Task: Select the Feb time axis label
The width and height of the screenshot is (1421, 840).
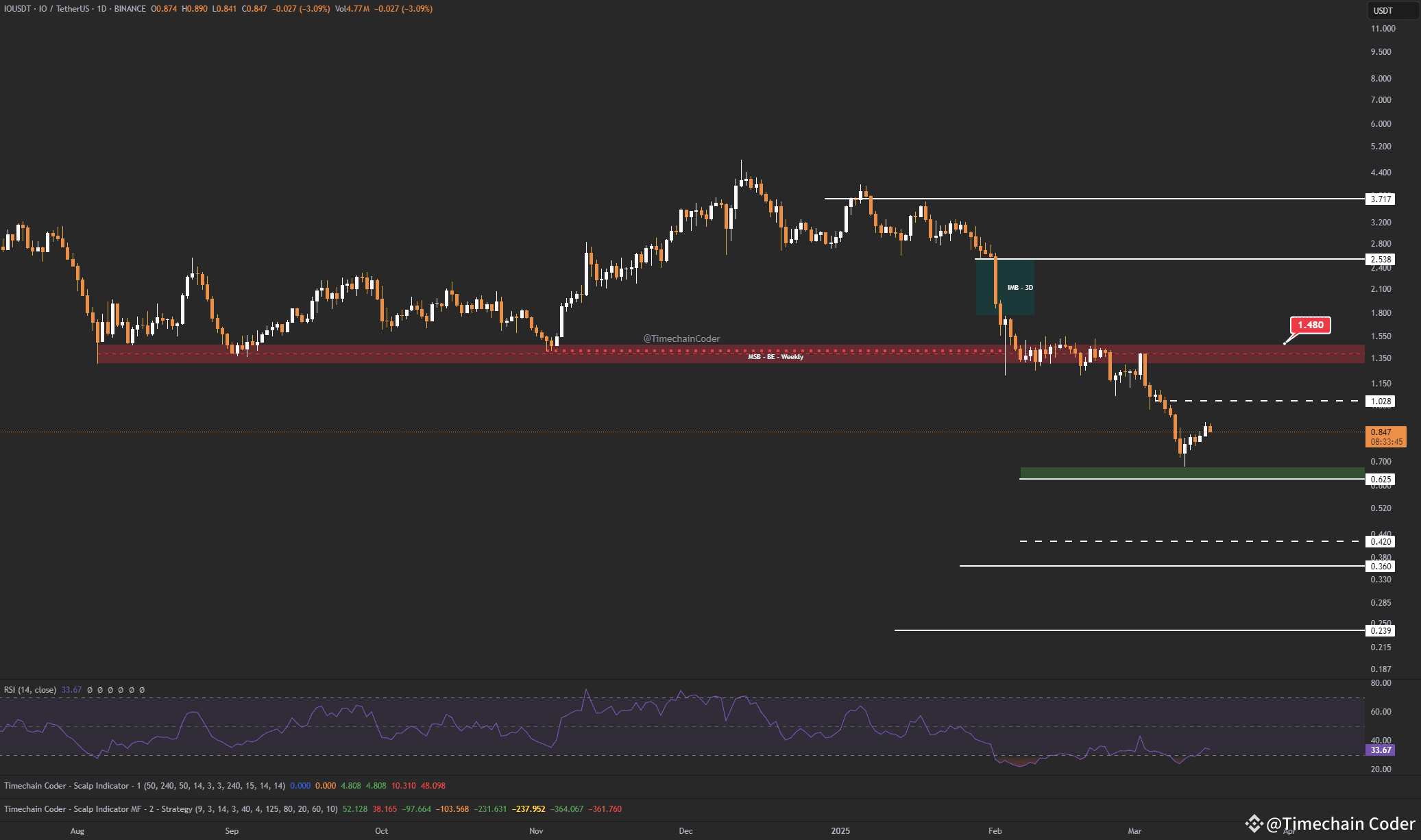Action: point(995,831)
